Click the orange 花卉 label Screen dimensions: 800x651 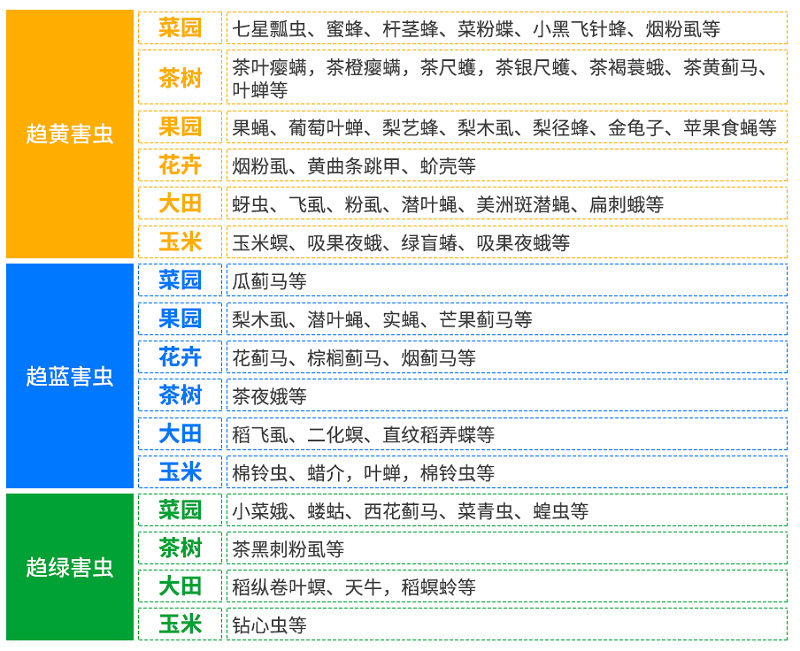point(180,165)
